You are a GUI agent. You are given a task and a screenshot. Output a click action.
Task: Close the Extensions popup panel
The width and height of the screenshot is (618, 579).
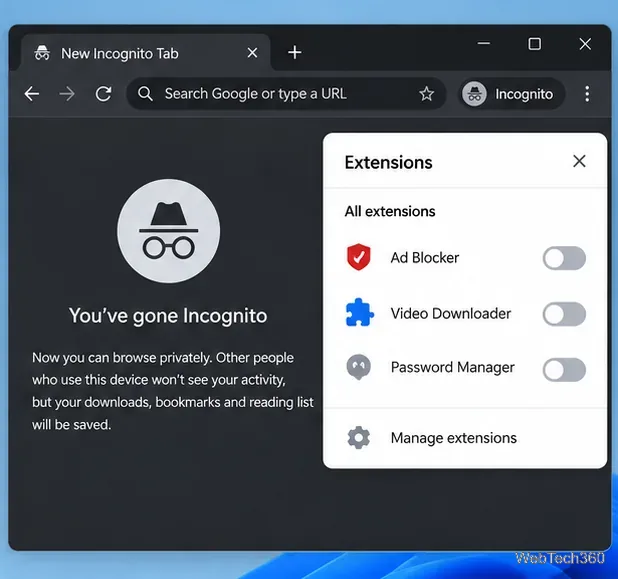[x=579, y=161]
